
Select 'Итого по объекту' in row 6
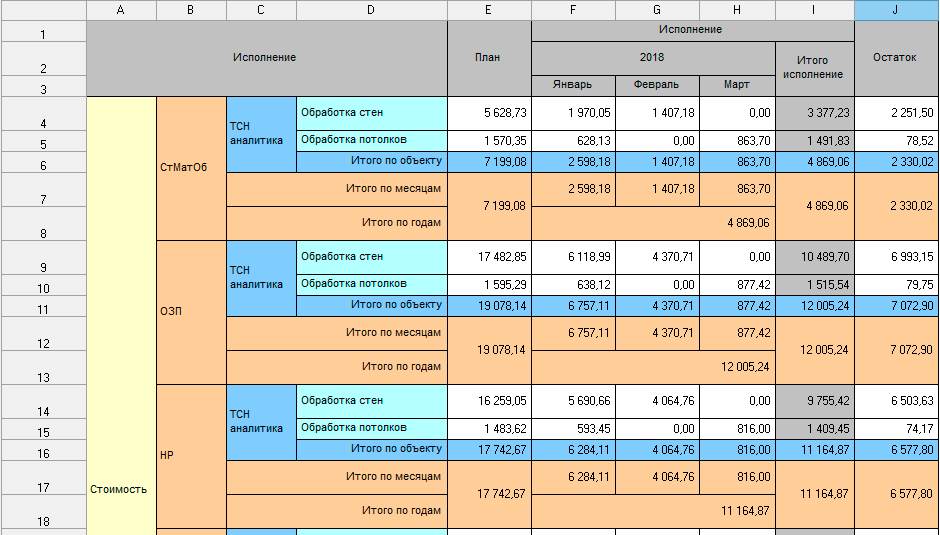click(372, 162)
